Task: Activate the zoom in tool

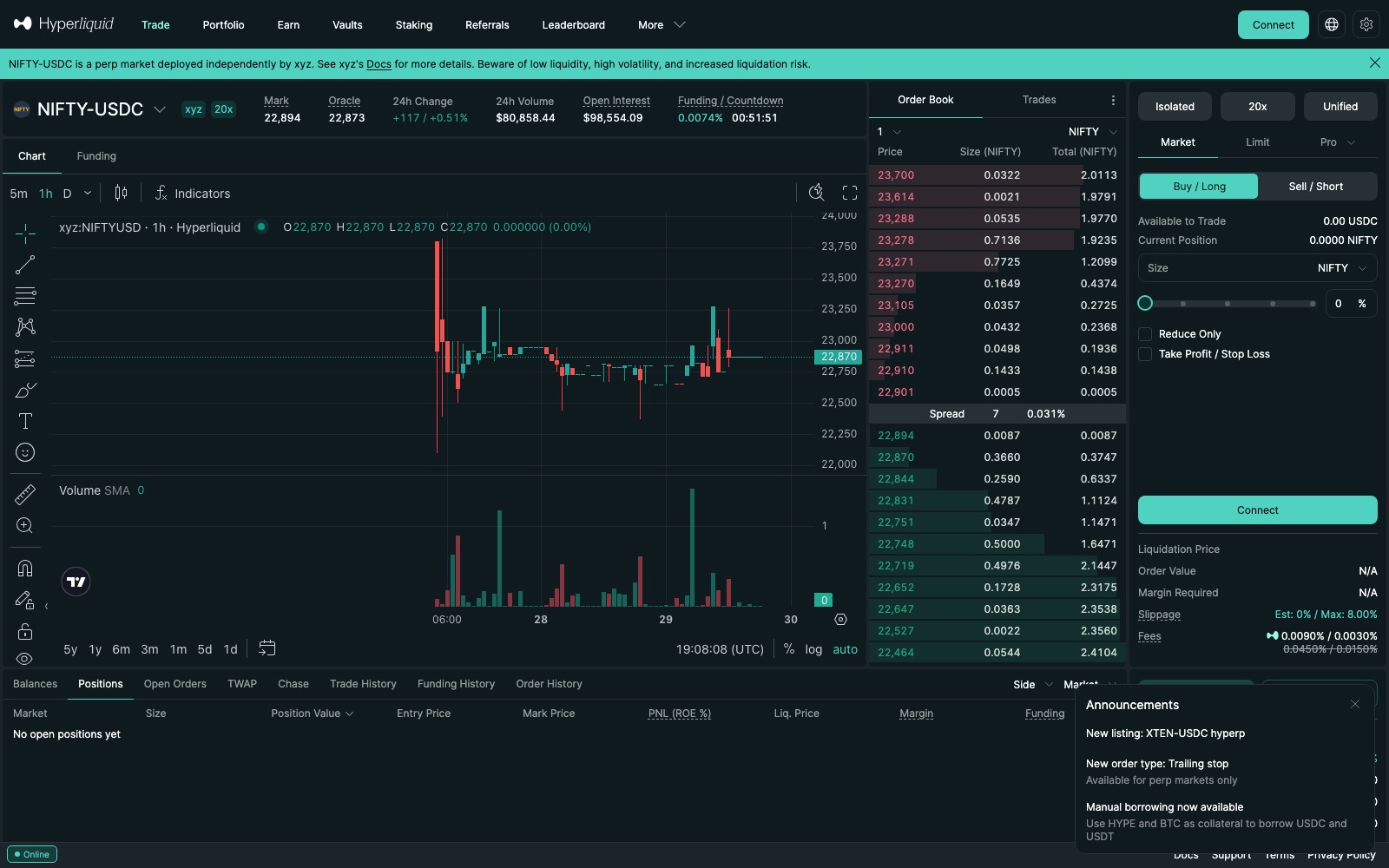Action: coord(25,525)
